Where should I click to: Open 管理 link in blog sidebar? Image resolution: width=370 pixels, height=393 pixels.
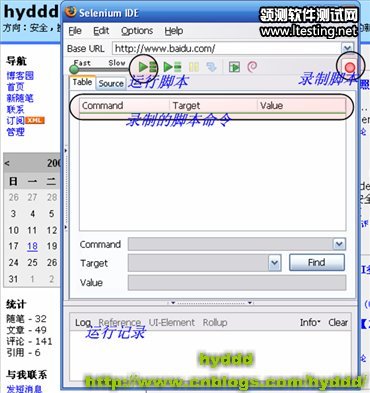pyautogui.click(x=15, y=132)
